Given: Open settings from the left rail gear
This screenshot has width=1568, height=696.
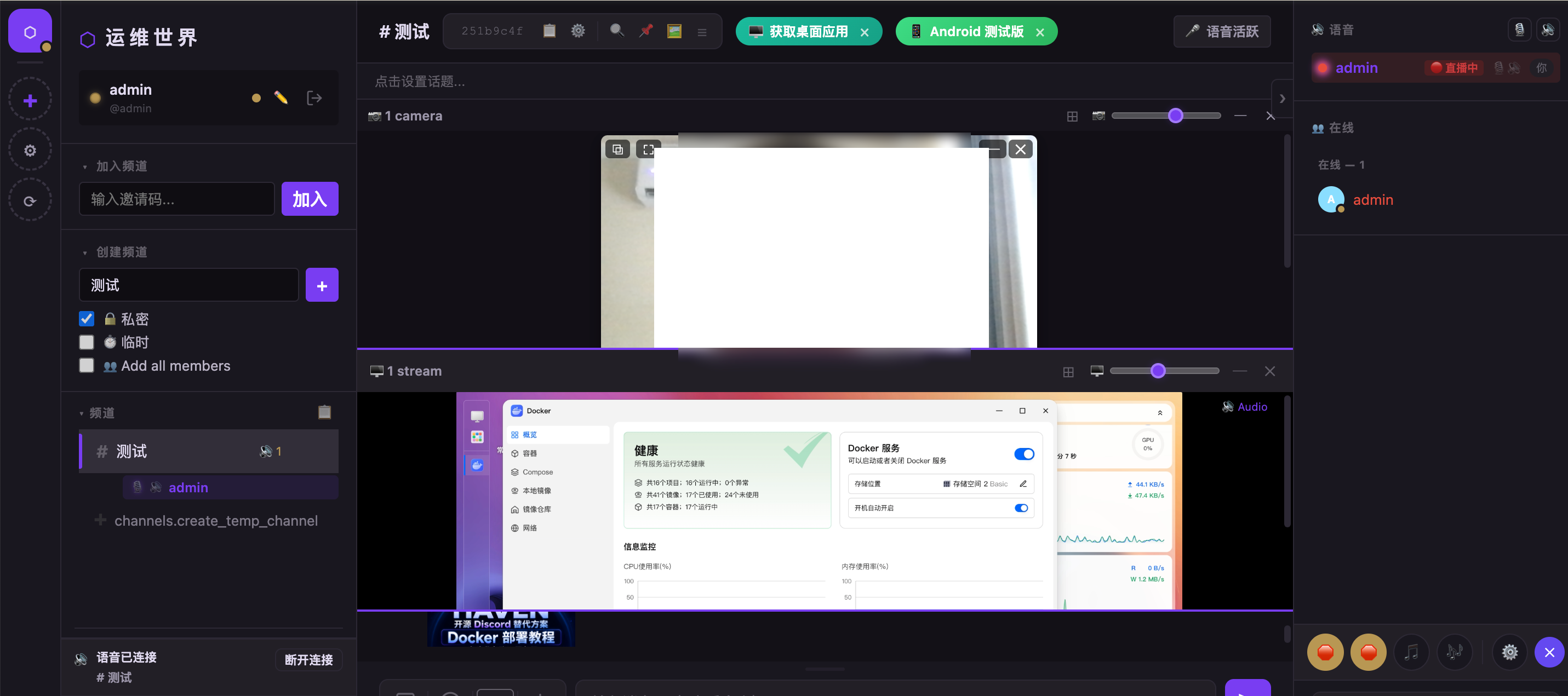Looking at the screenshot, I should (x=30, y=150).
